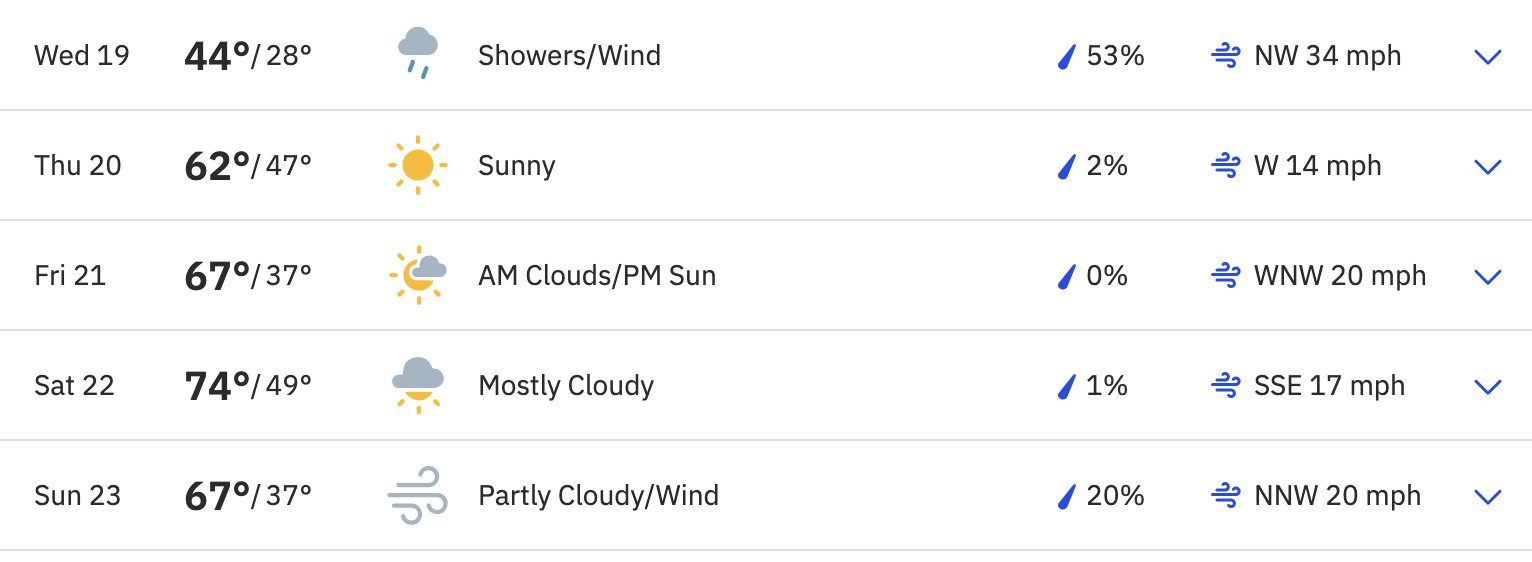
Task: Click the raindrop icon beside 20%
Action: pyautogui.click(x=1066, y=496)
